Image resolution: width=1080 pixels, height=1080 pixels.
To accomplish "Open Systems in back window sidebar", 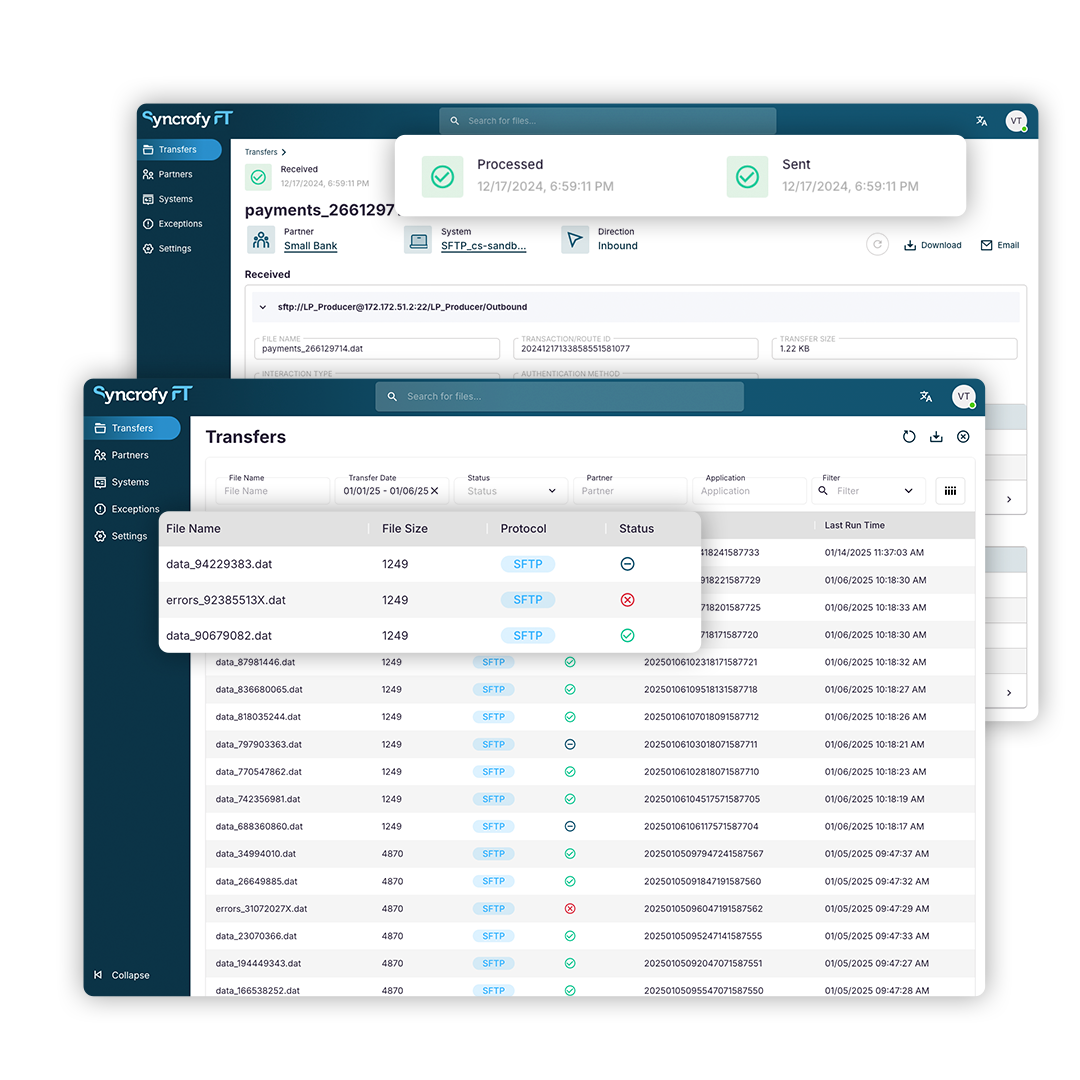I will [167, 199].
